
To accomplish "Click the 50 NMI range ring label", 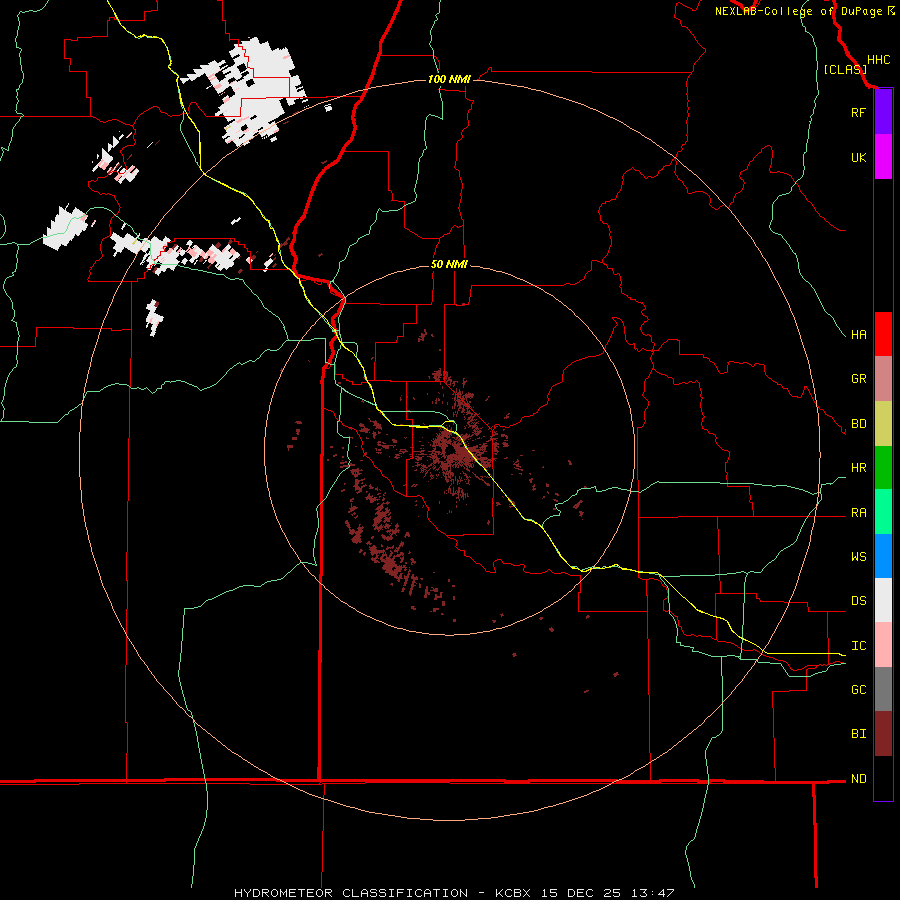I will pyautogui.click(x=449, y=264).
